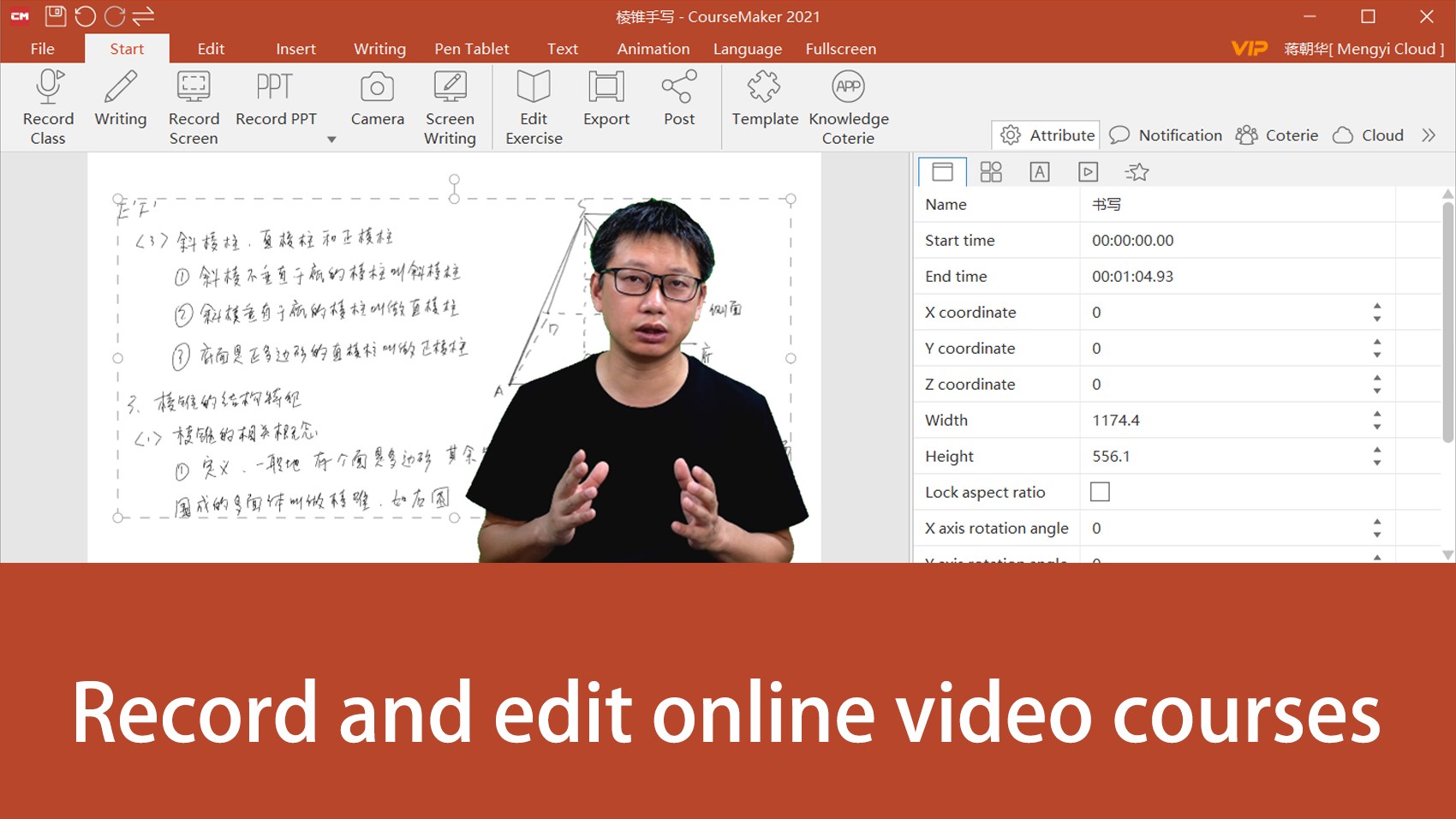Viewport: 1456px width, 819px height.
Task: Click the CourseMaker CM logo
Action: point(20,15)
